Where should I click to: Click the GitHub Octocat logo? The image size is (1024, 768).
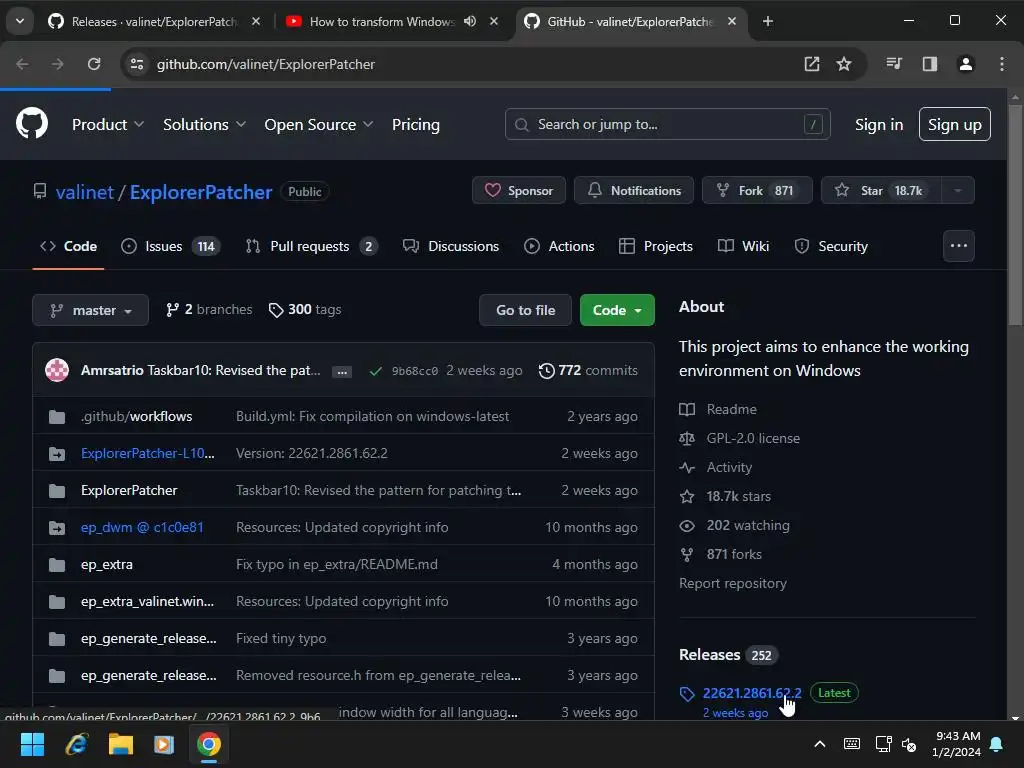(x=32, y=123)
